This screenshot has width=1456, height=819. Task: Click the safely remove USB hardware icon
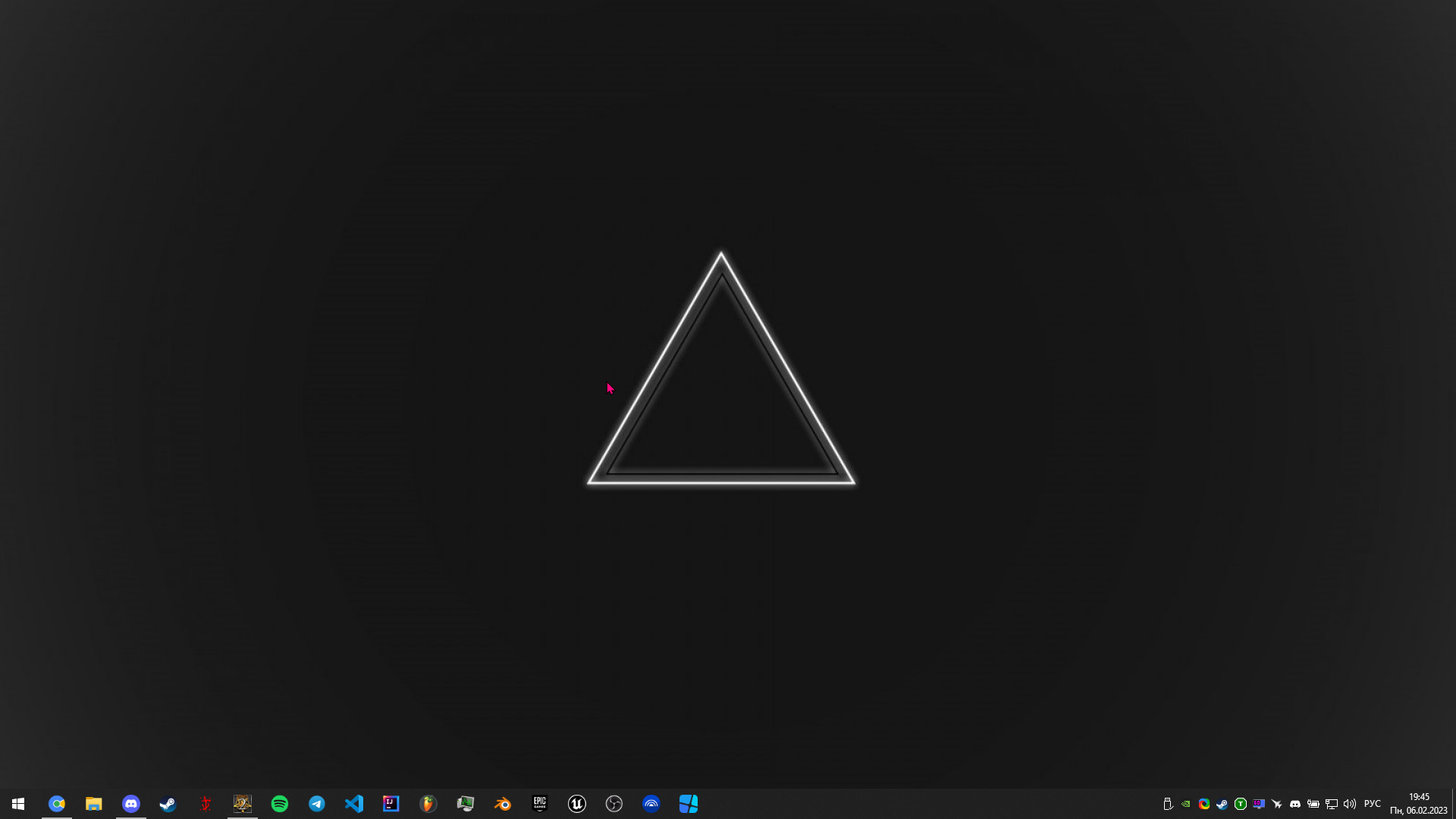pos(1168,804)
